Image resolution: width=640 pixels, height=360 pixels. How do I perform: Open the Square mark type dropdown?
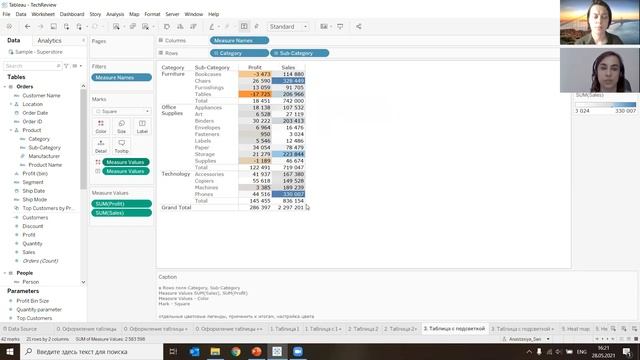click(x=122, y=111)
